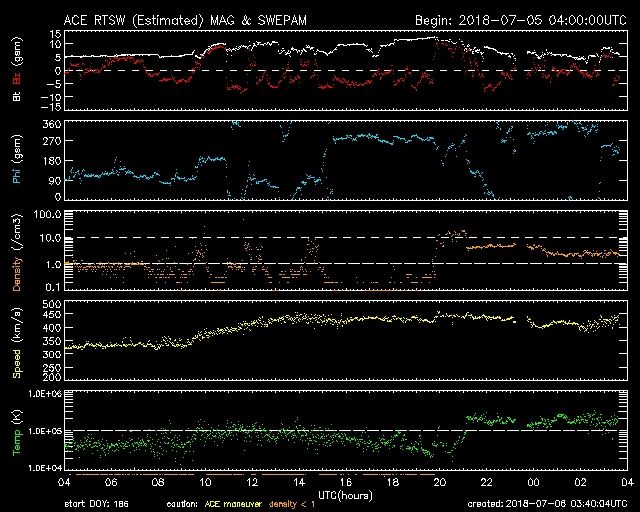Click the '22' hour label on time axis

click(487, 483)
